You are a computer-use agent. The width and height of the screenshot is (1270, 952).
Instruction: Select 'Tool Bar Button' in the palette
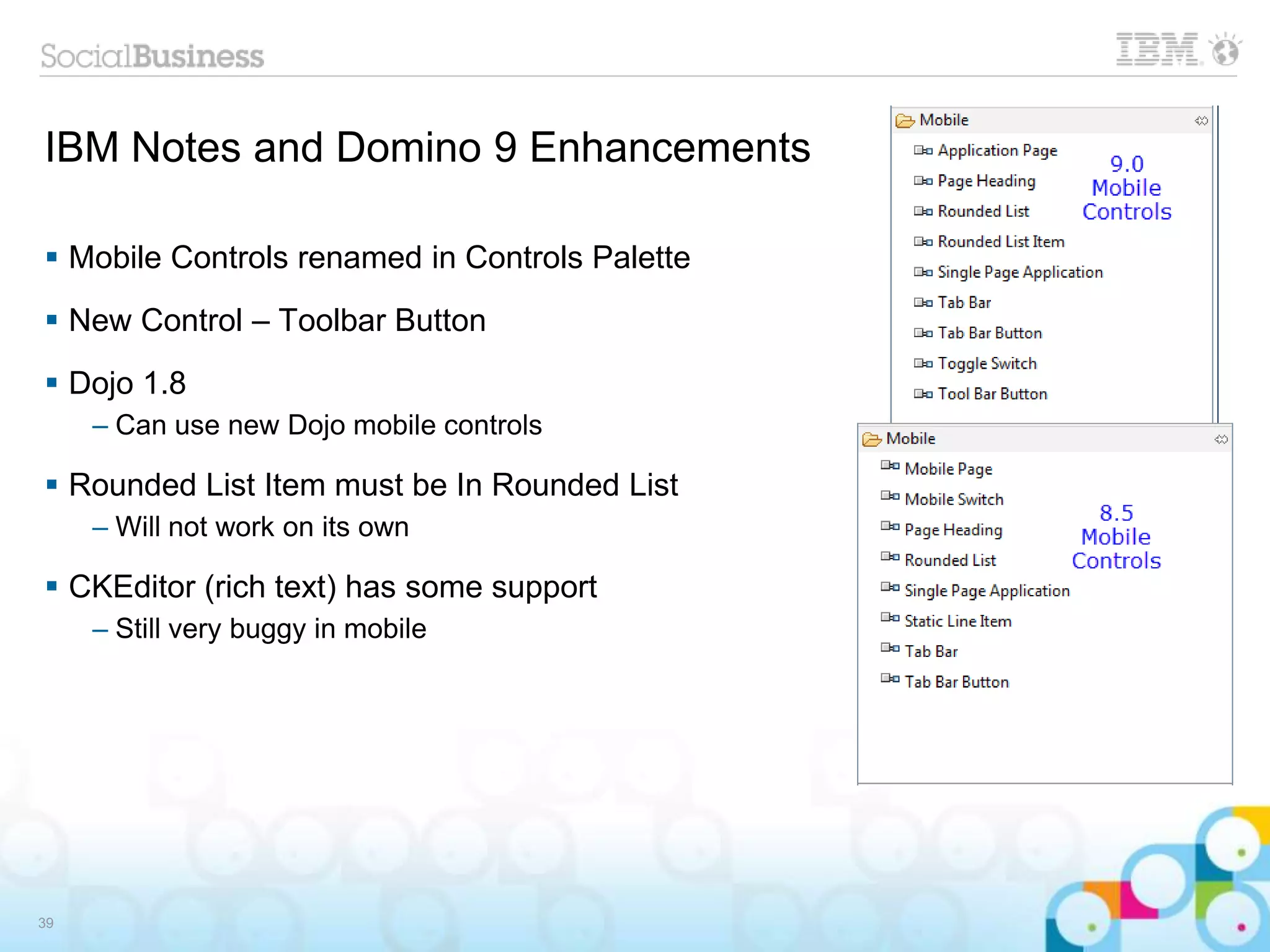coord(992,394)
